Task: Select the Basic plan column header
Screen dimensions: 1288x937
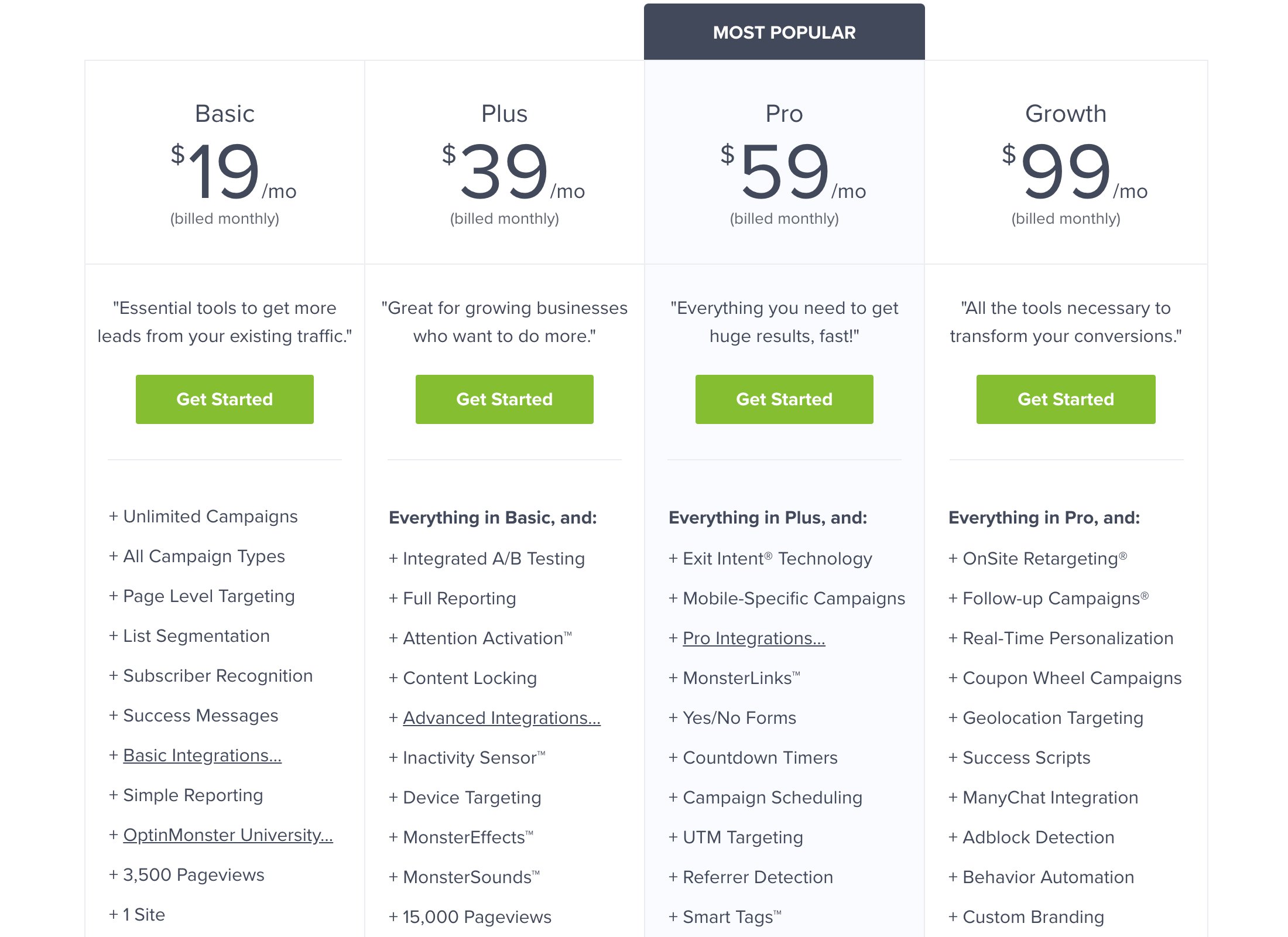Action: tap(225, 114)
